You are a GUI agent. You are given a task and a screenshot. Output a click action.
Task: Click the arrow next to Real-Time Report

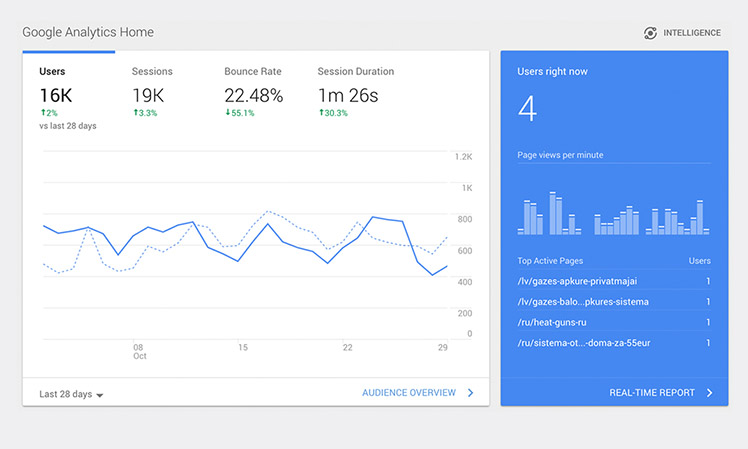pyautogui.click(x=709, y=393)
